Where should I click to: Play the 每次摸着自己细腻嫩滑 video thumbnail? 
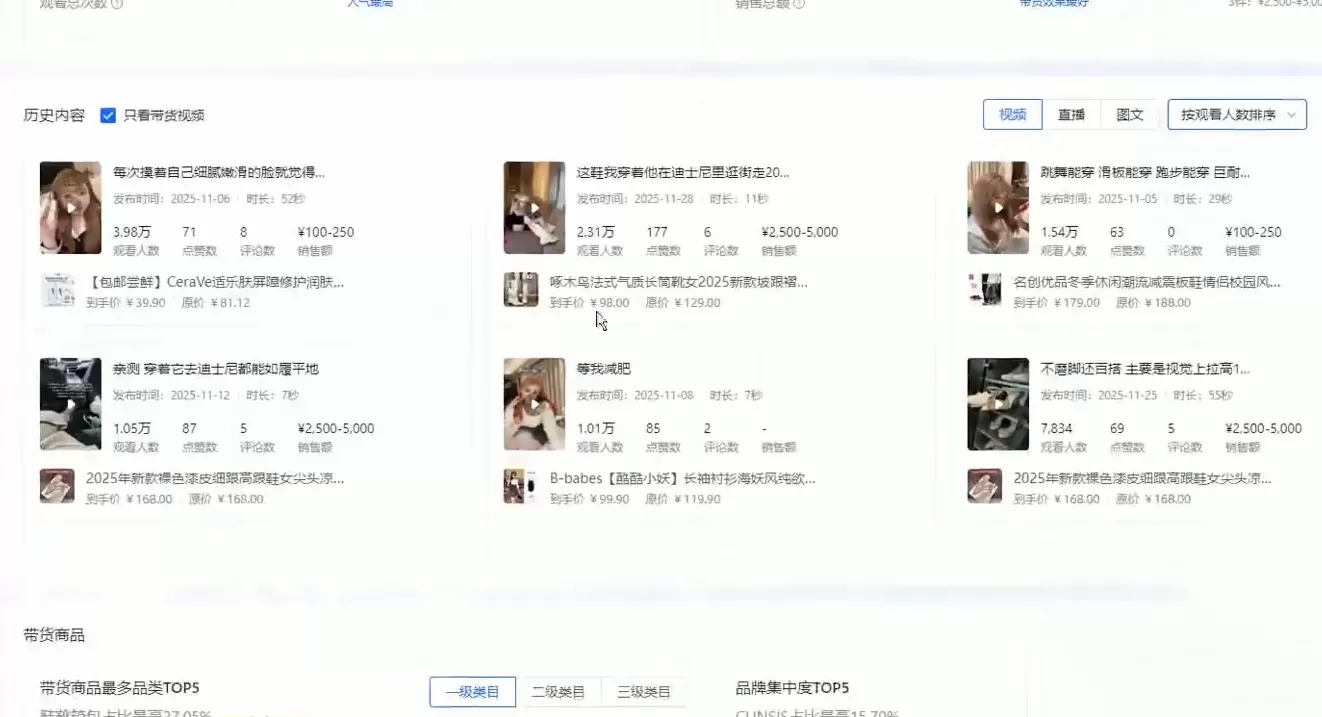[70, 206]
